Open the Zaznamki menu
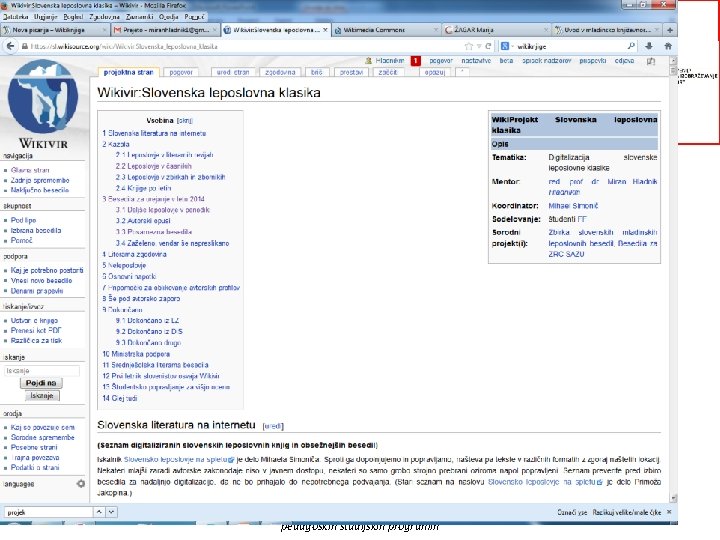 (139, 17)
